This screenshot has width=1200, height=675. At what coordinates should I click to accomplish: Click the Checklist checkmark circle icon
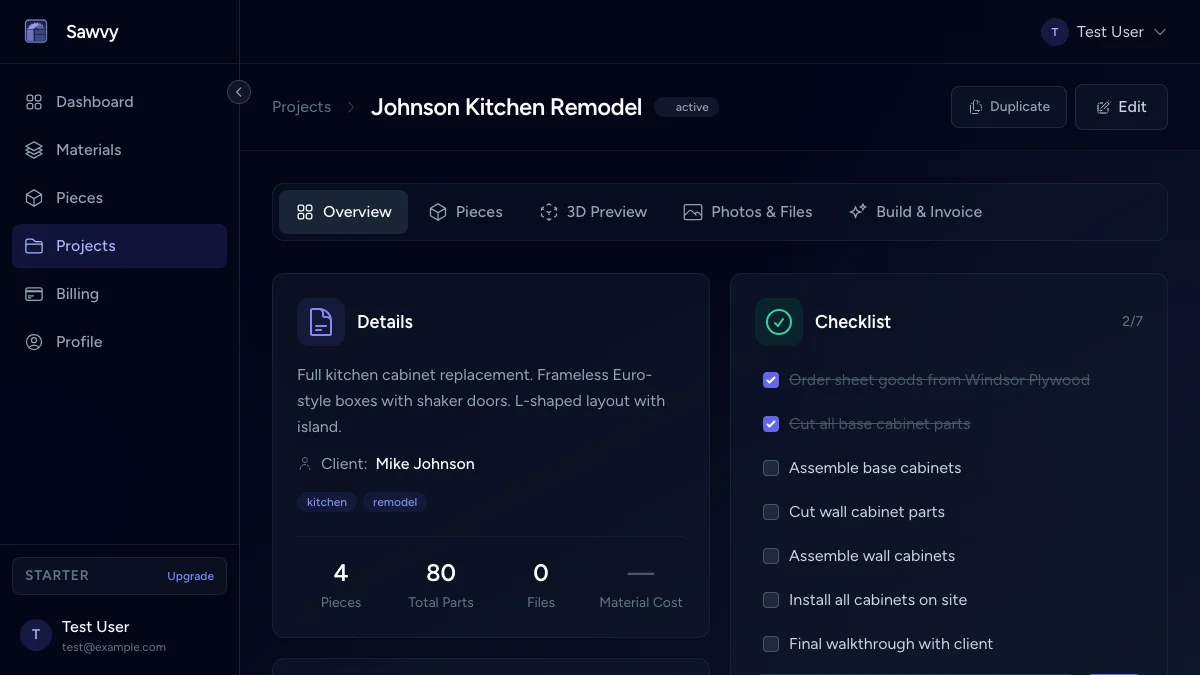point(779,322)
